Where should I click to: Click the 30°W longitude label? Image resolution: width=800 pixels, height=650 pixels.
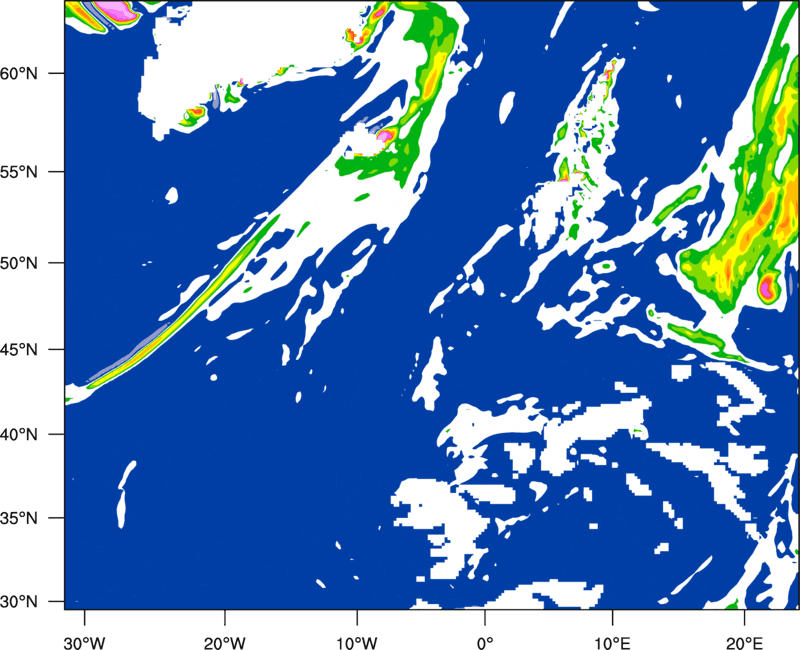coord(85,643)
